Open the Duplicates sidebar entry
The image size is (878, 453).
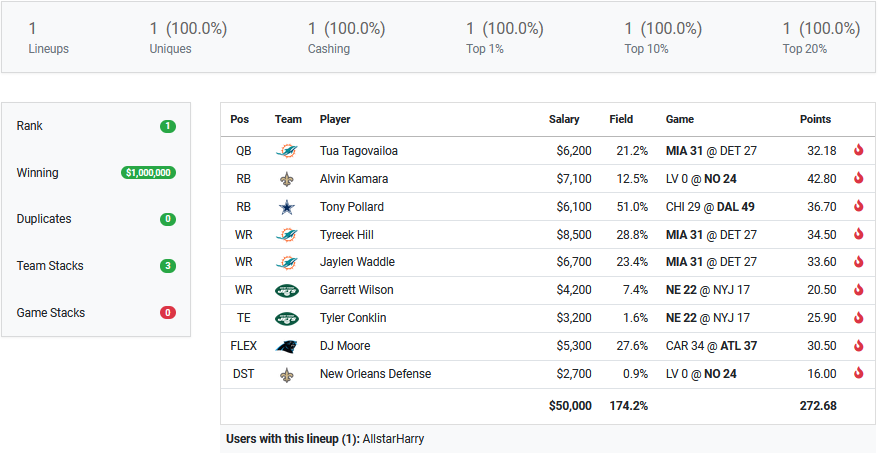pyautogui.click(x=44, y=219)
